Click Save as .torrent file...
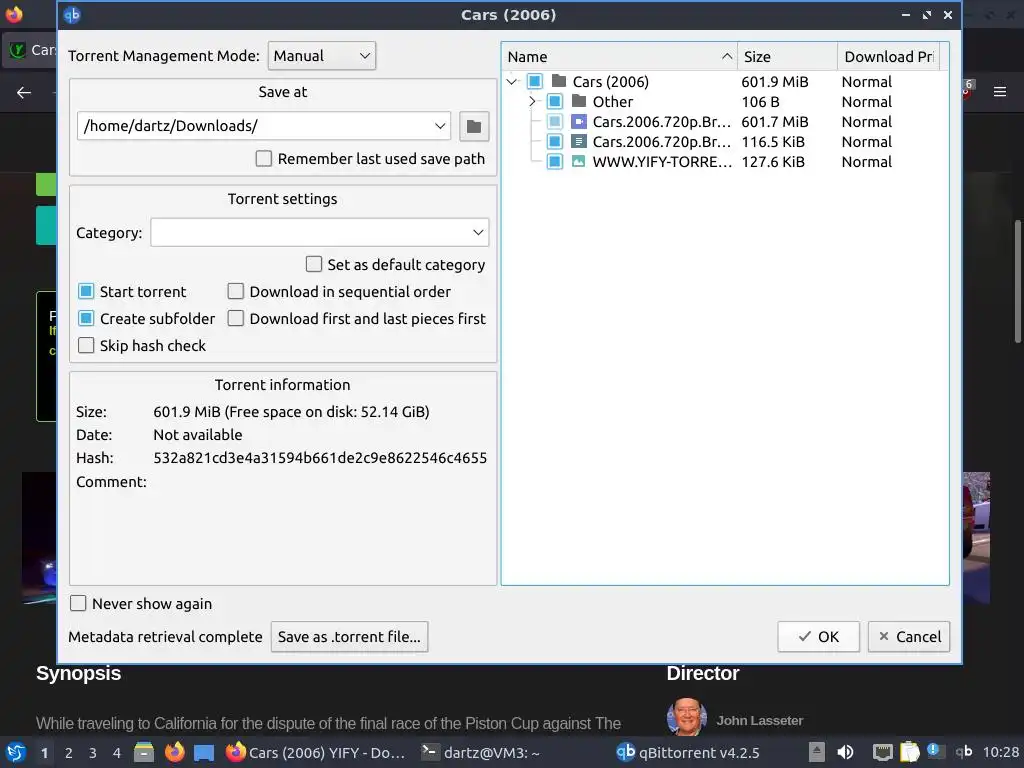Viewport: 1024px width, 768px height. (x=349, y=636)
